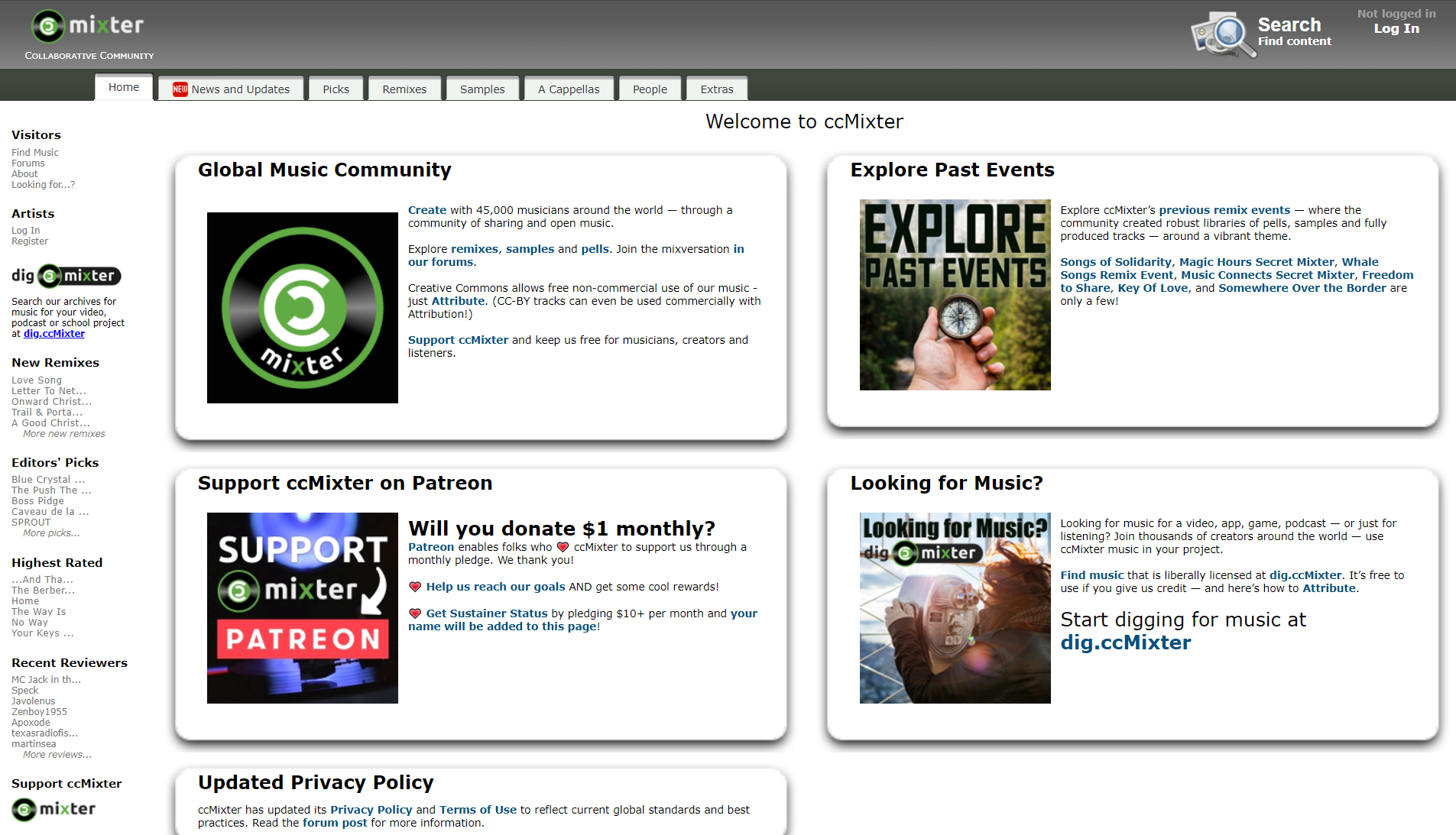Image resolution: width=1456 pixels, height=835 pixels.
Task: Open the ccMixter vinyl record image
Action: pyautogui.click(x=303, y=308)
